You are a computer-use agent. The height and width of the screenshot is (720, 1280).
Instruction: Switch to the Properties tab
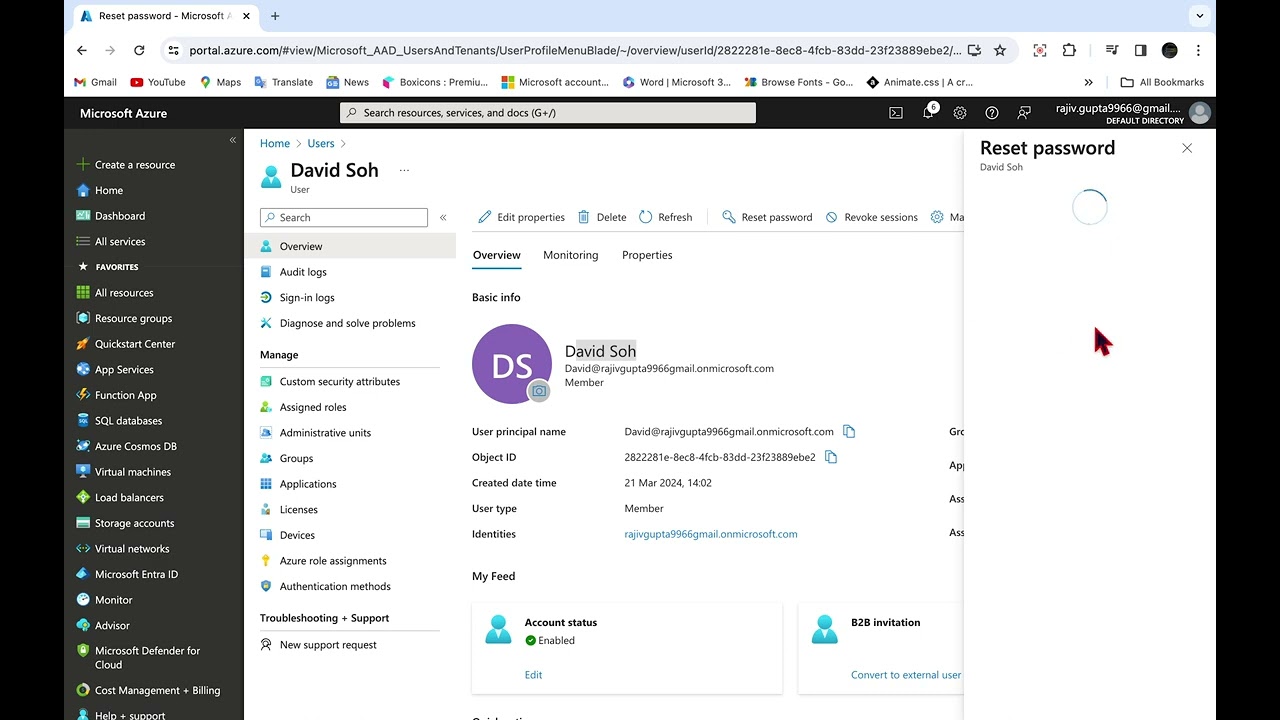tap(647, 255)
